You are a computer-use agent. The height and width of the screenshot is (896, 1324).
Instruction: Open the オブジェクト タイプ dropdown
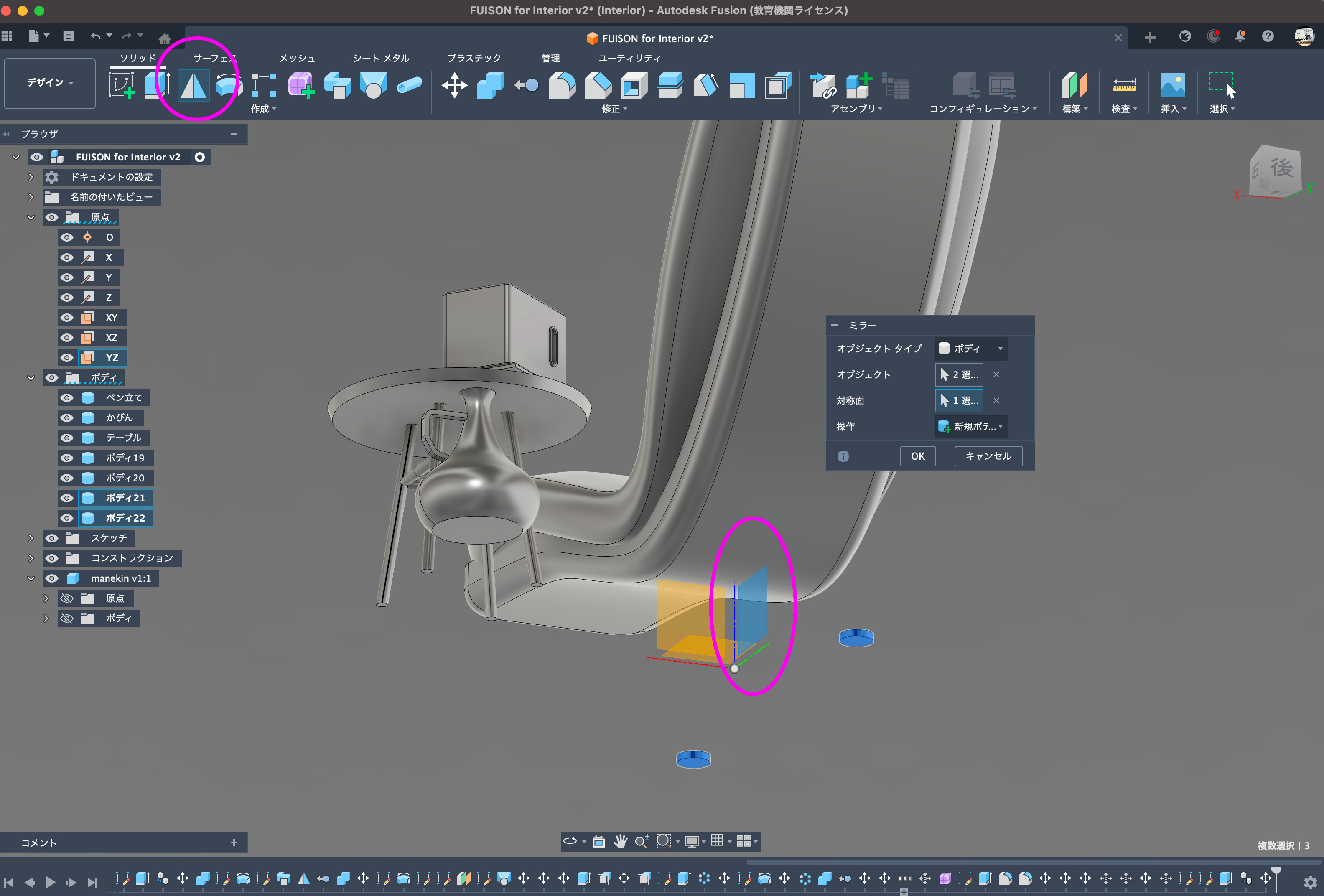pyautogui.click(x=971, y=348)
